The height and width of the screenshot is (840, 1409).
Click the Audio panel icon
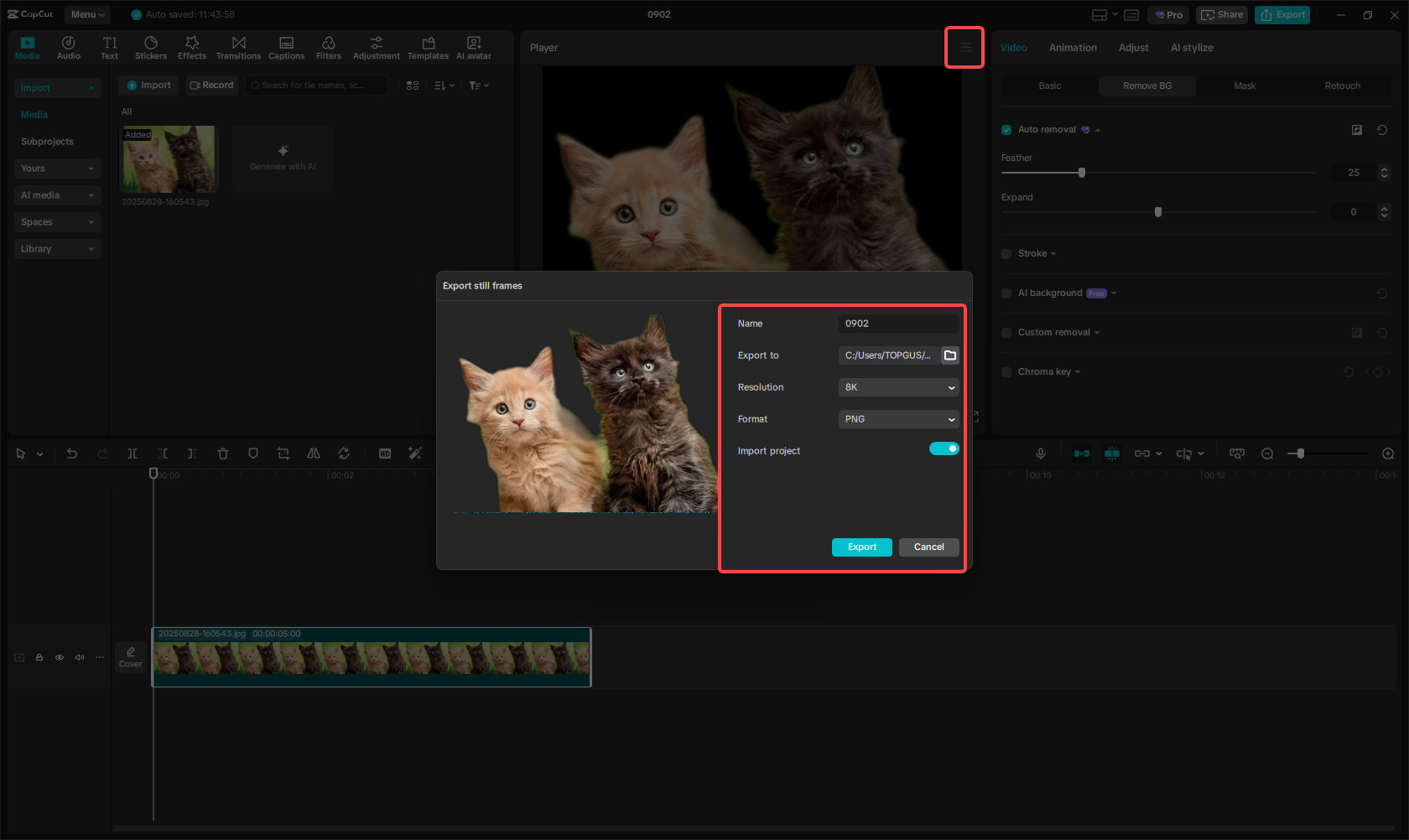[x=68, y=46]
